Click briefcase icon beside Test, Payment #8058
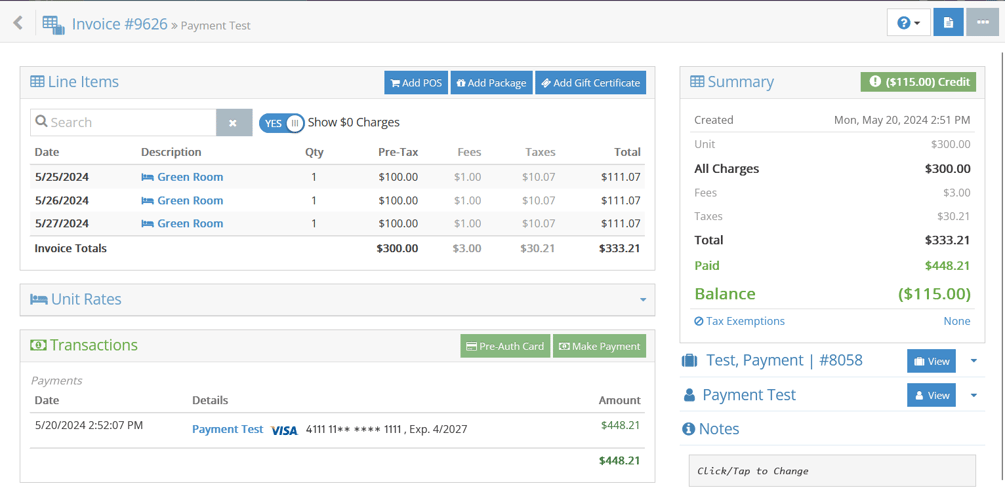 [x=689, y=360]
